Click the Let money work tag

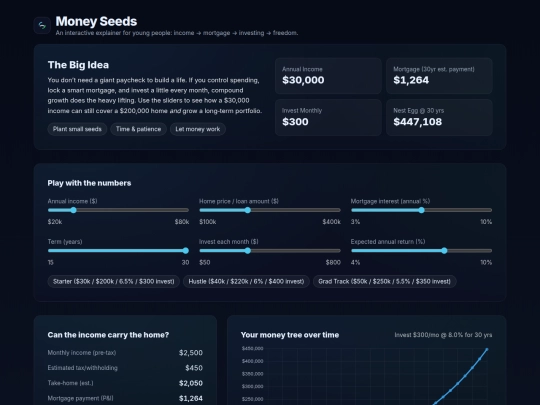[x=198, y=129]
